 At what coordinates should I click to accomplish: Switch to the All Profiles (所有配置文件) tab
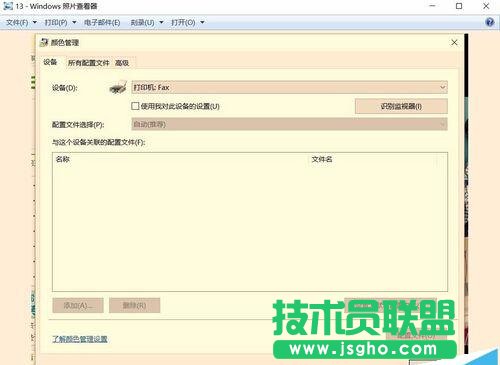point(88,63)
